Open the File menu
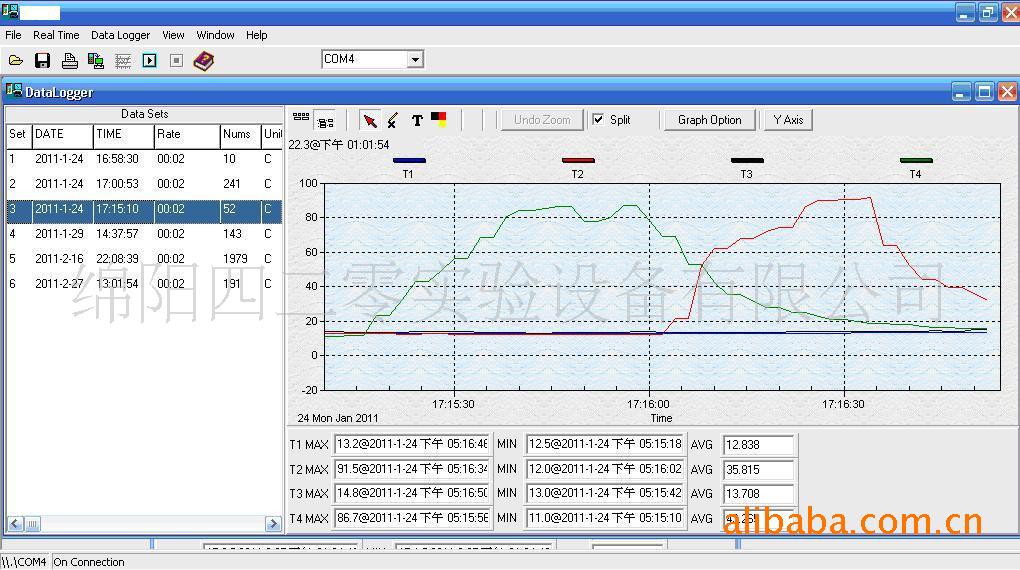The width and height of the screenshot is (1020, 570). (x=13, y=35)
